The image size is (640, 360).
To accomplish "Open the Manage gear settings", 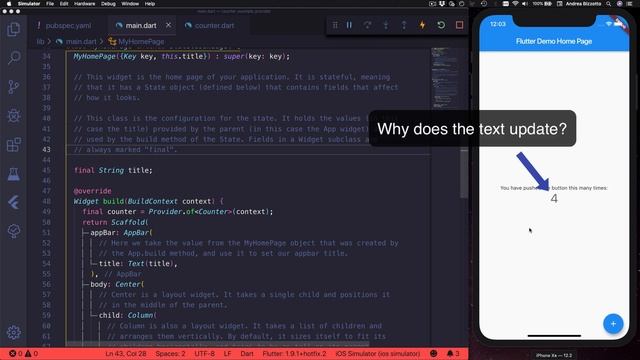I will coord(13,332).
